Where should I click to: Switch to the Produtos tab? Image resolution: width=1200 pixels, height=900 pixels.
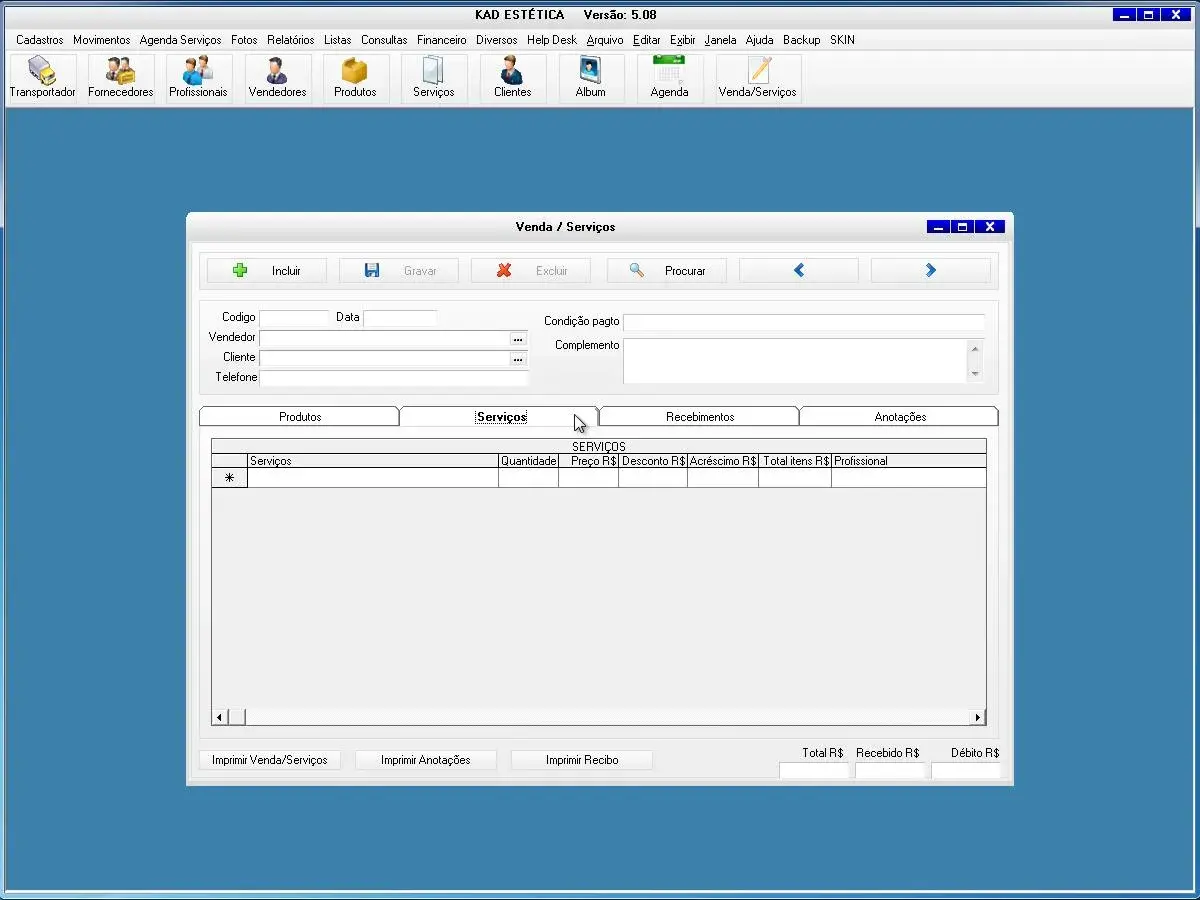(300, 417)
